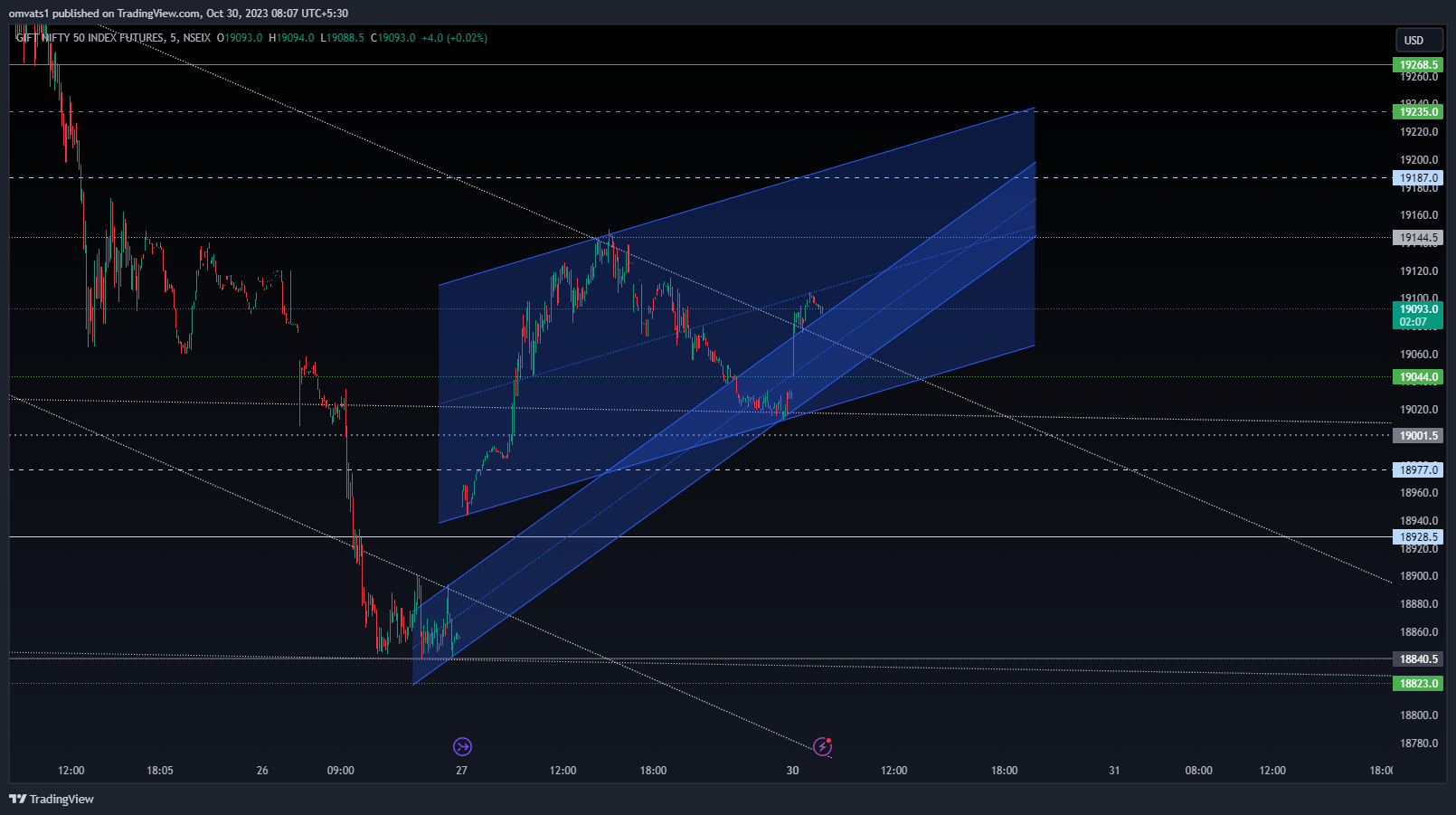The height and width of the screenshot is (815, 1456).
Task: Click the 18:05 time axis label
Action: click(x=160, y=771)
